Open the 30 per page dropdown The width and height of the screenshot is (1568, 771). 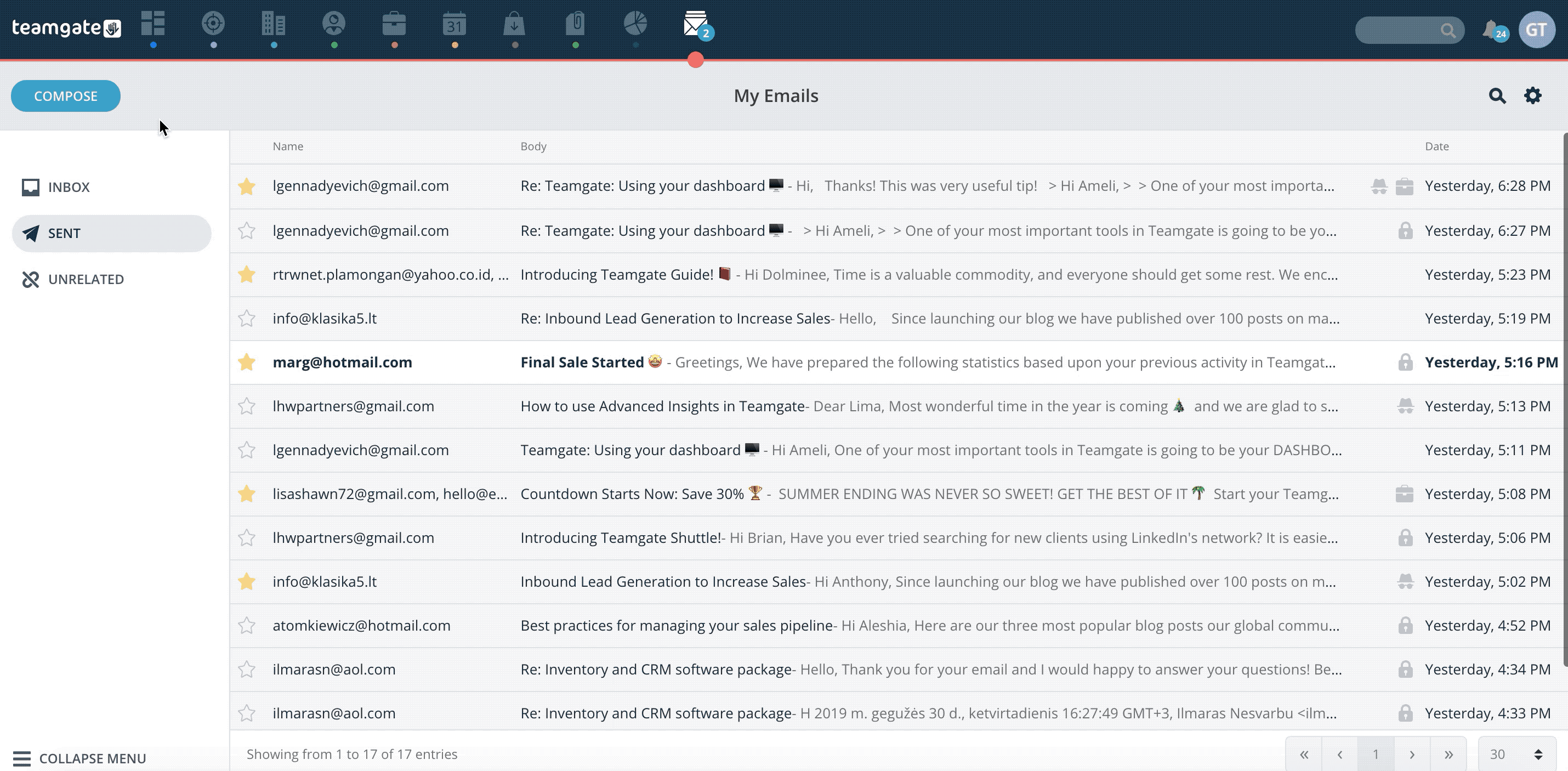tap(1517, 754)
